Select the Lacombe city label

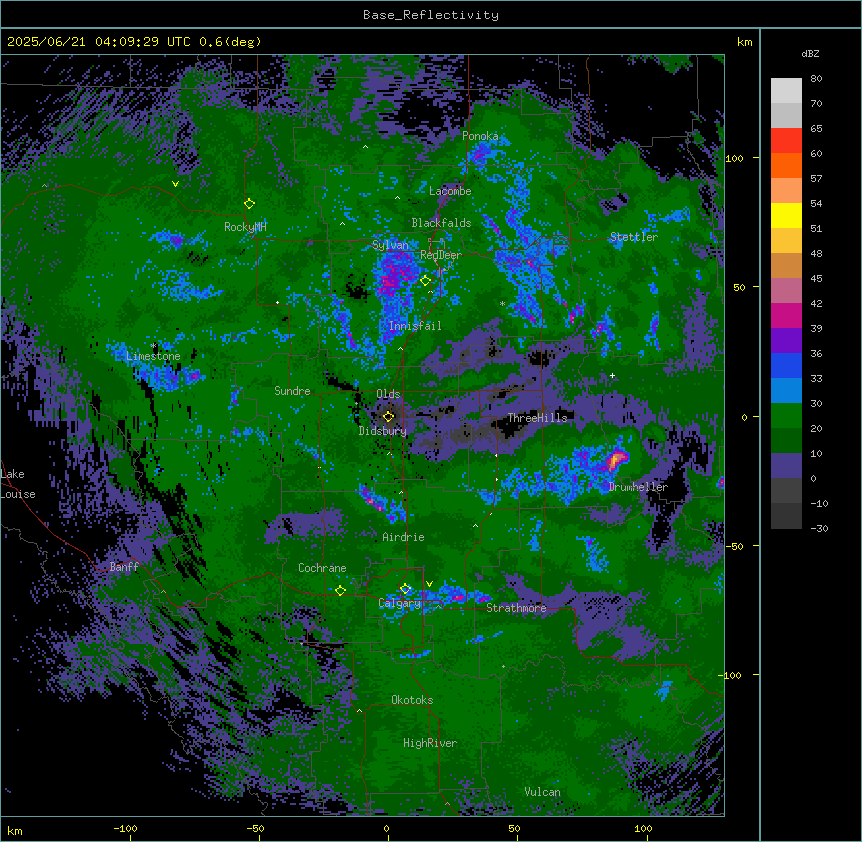coord(450,191)
